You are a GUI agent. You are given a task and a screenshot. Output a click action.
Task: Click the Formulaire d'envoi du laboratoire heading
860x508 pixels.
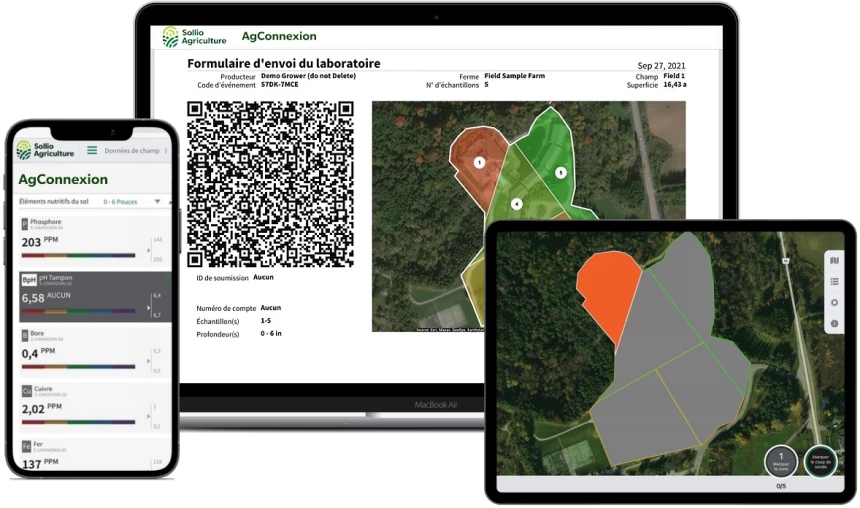(284, 64)
